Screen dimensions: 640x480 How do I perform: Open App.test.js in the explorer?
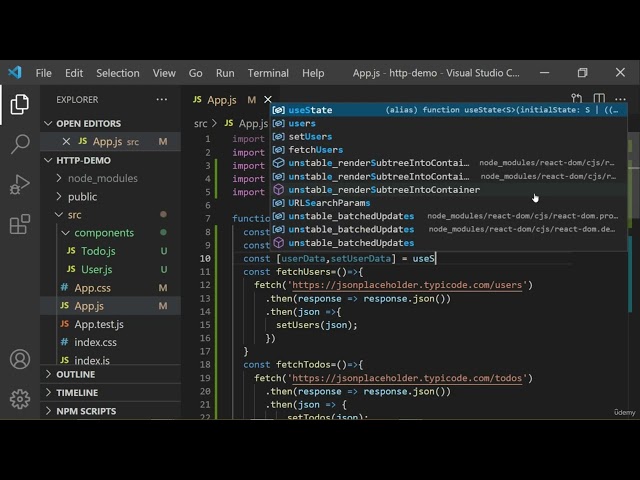point(110,324)
